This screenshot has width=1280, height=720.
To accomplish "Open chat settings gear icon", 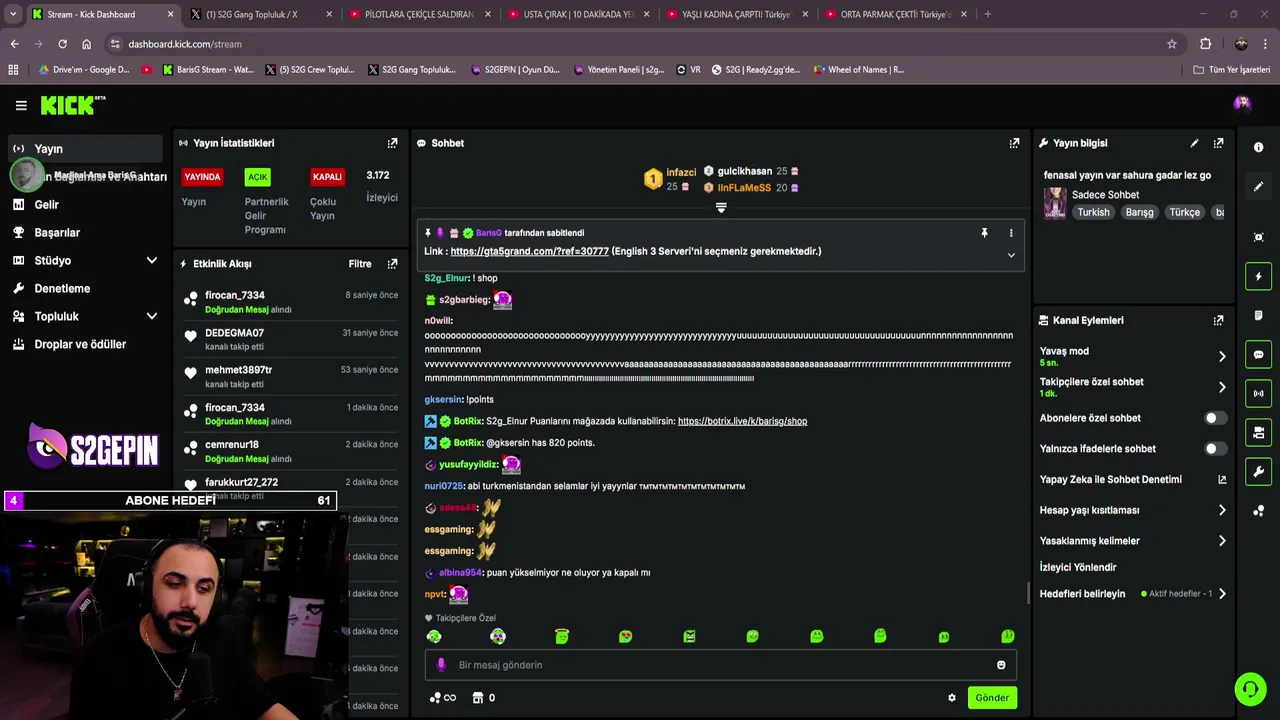I will click(952, 698).
